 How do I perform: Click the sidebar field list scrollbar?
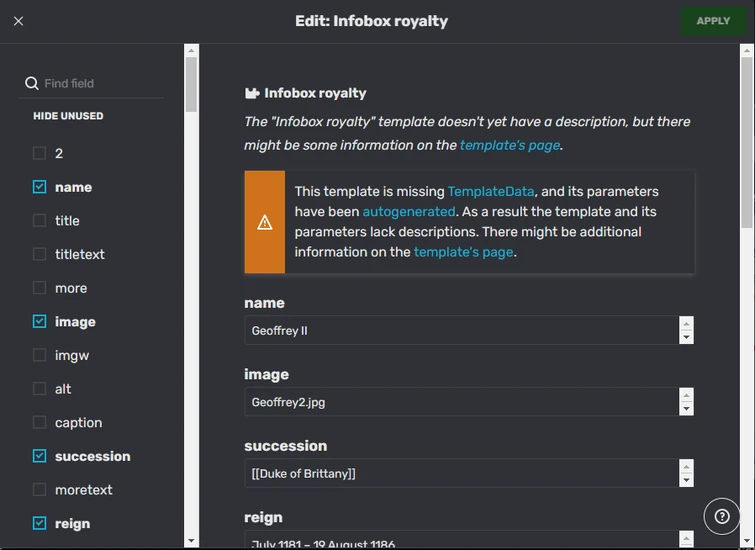pos(191,300)
